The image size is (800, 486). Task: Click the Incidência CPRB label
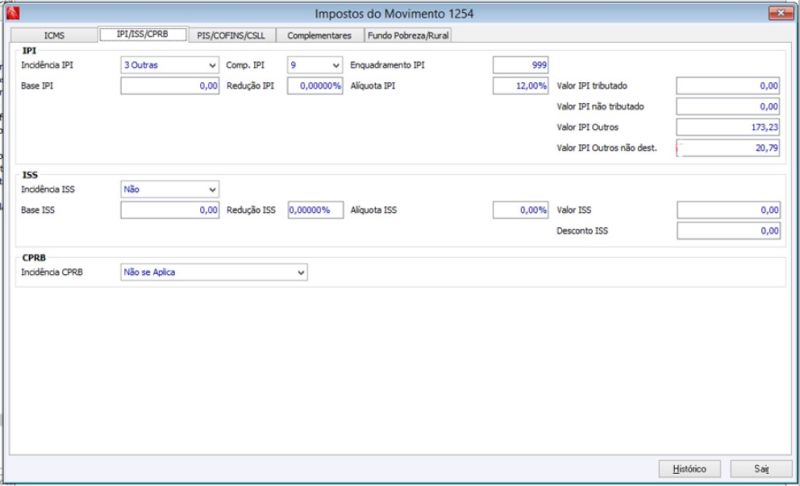[x=52, y=272]
